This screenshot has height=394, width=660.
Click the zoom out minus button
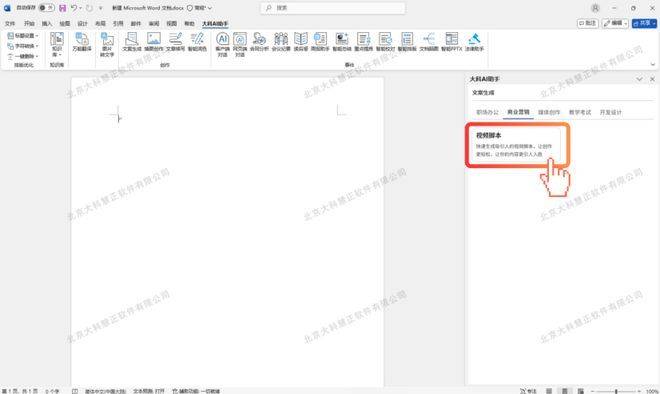click(x=592, y=391)
